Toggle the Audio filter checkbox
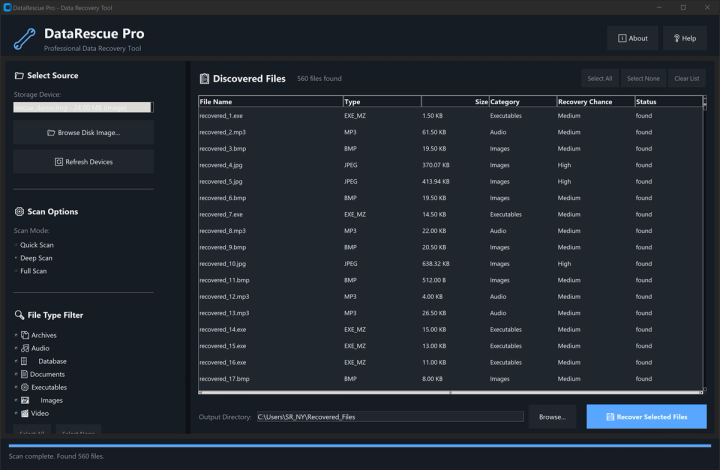720x470 pixels. point(16,348)
